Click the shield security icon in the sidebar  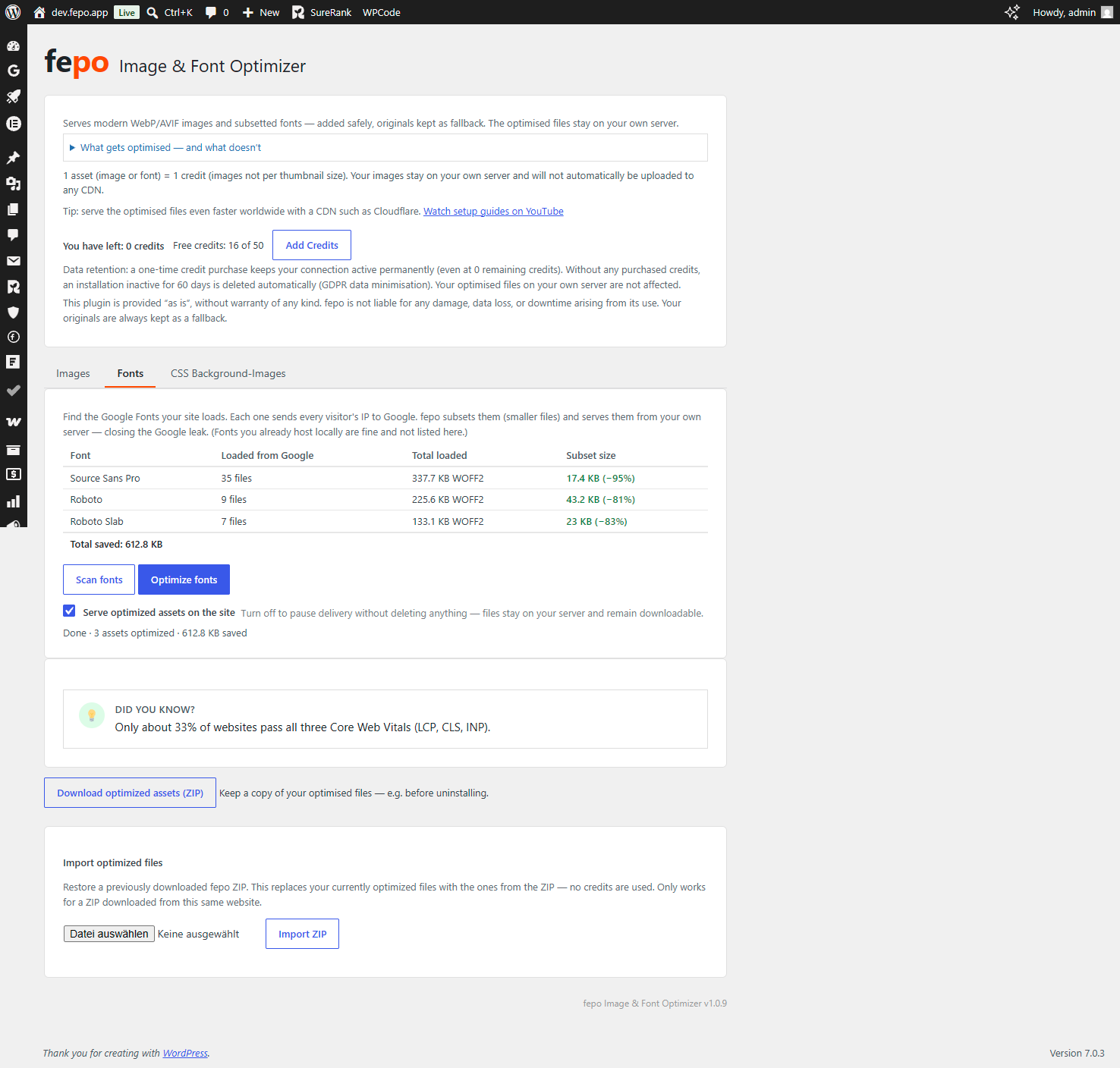(13, 313)
